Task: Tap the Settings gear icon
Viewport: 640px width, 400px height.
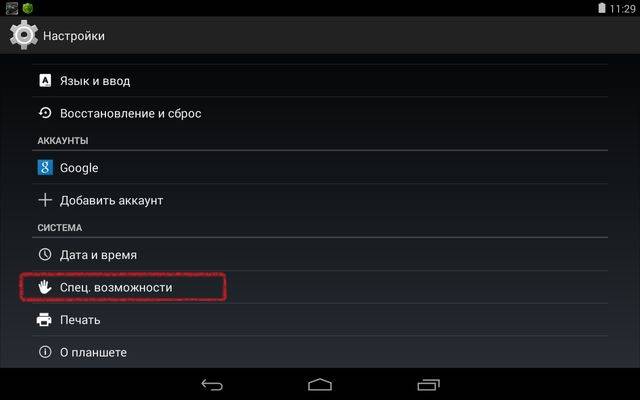Action: point(24,35)
